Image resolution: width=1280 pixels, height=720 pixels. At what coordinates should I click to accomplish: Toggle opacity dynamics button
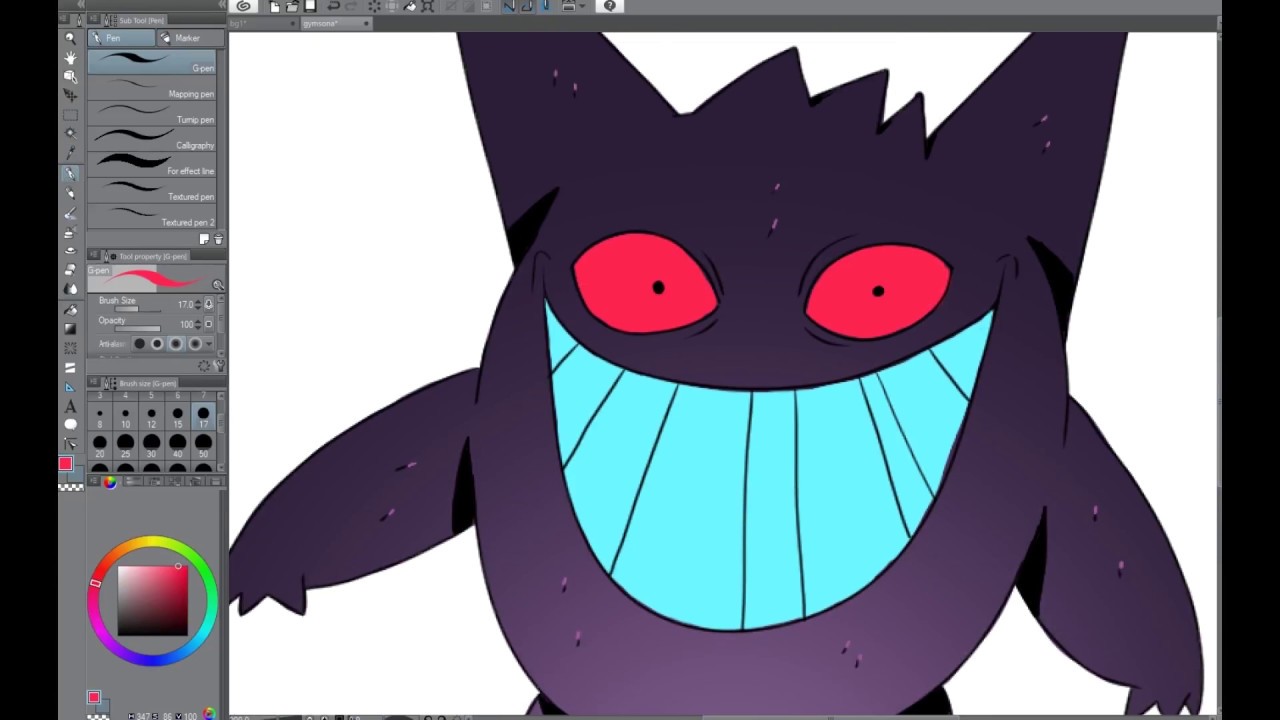pyautogui.click(x=208, y=324)
